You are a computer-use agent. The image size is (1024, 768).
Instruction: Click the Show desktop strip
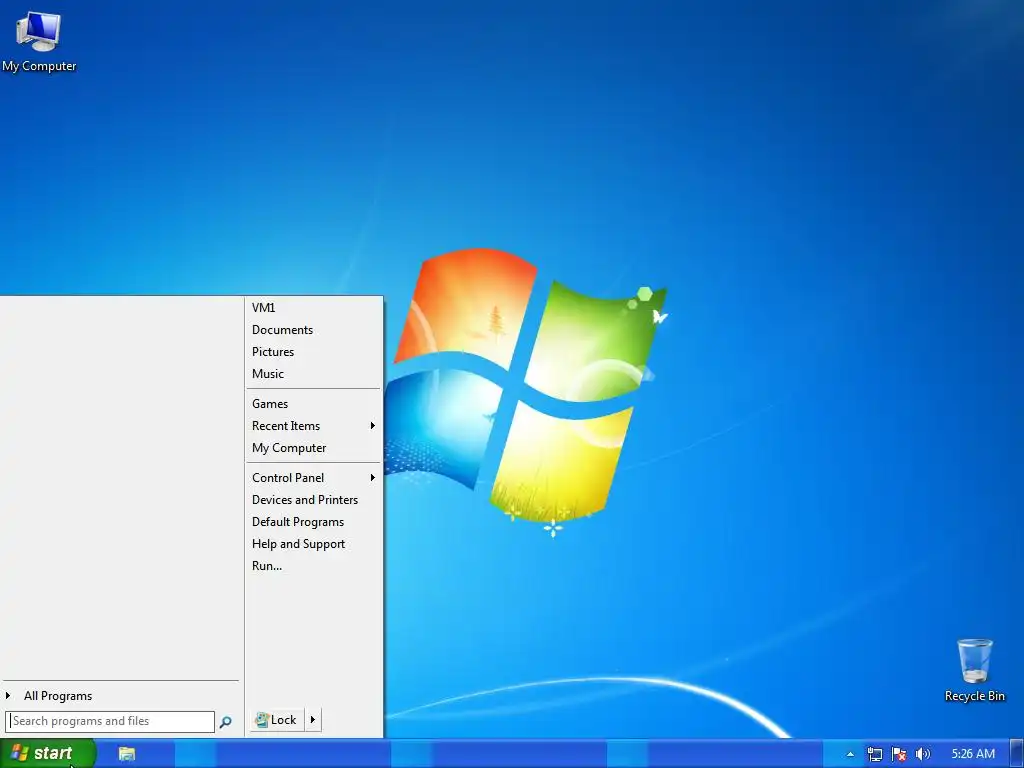(1017, 754)
